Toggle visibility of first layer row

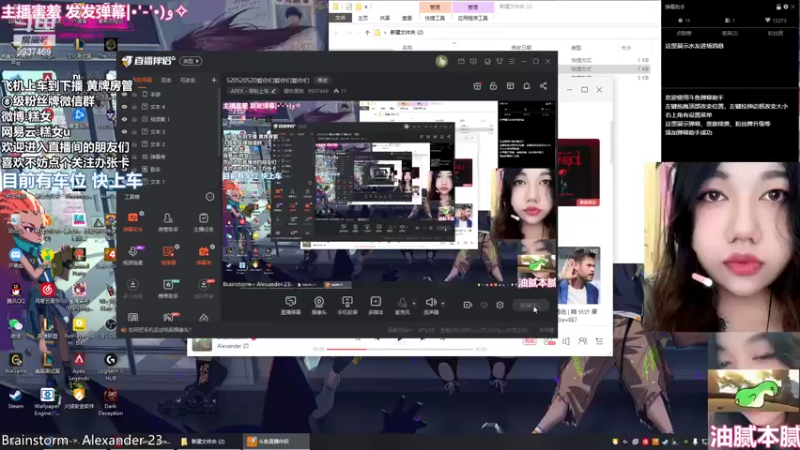(124, 94)
